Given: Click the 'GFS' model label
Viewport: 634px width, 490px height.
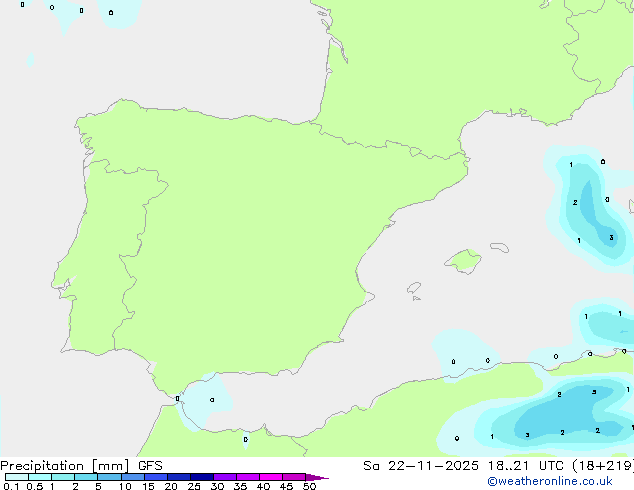Looking at the screenshot, I should 150,466.
